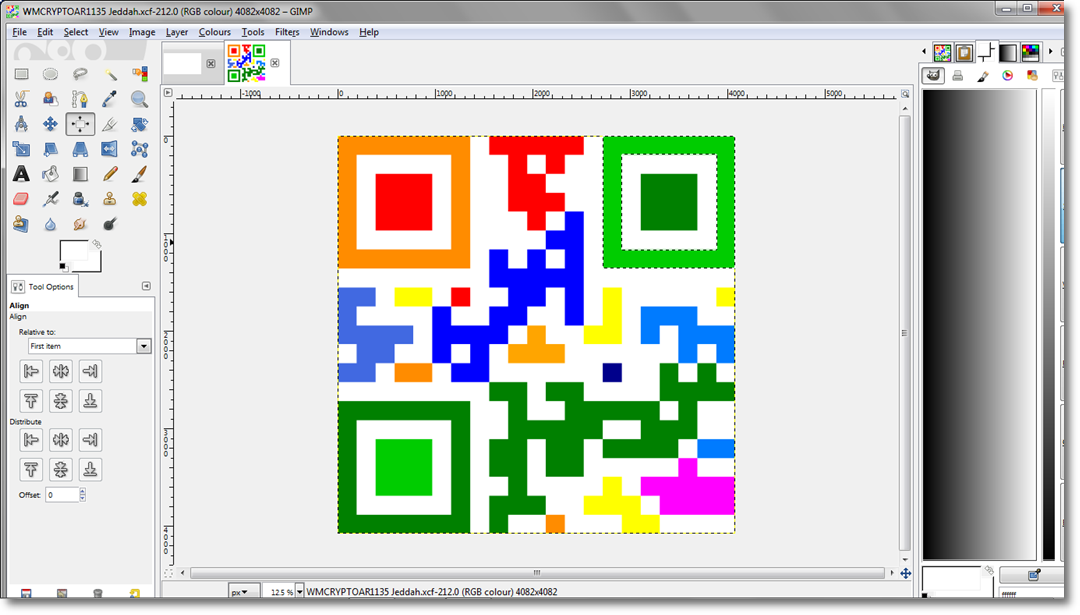Select the Blur/Sharpen droplet tool
1080x615 pixels.
click(x=50, y=224)
